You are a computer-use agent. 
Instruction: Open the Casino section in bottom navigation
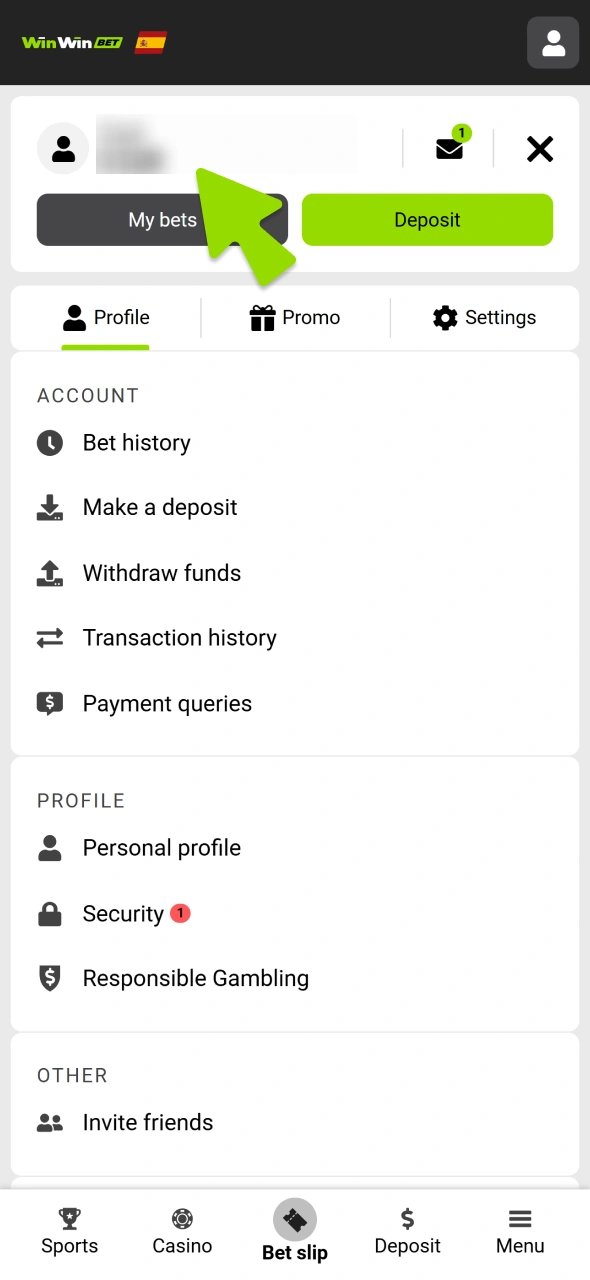(x=181, y=1230)
